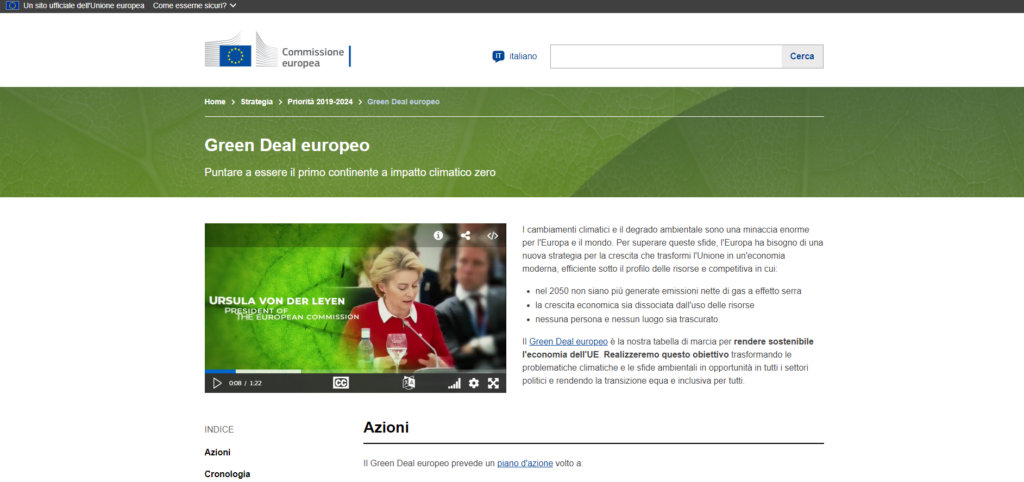
Task: Click the 'Puntare a essere il primo continente' subtitle
Action: [350, 172]
